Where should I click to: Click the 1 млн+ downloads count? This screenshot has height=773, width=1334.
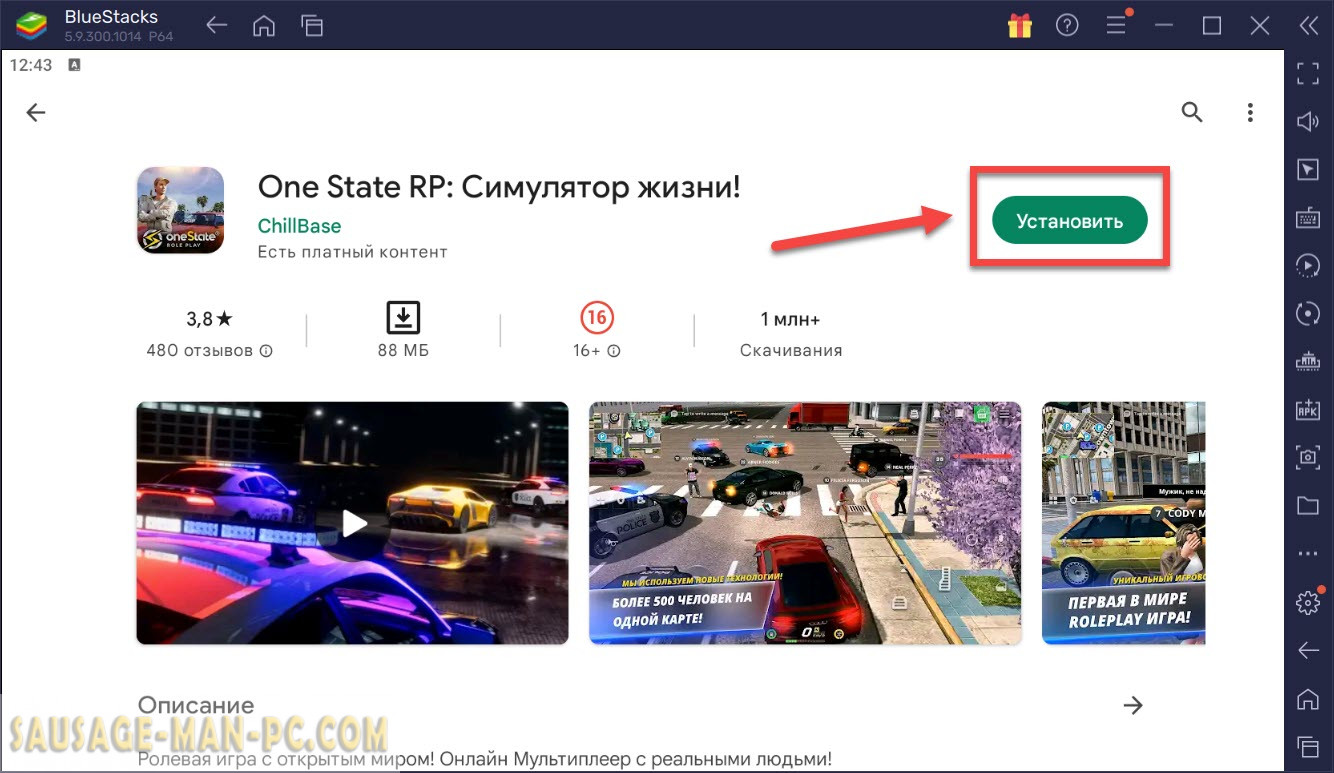[790, 319]
